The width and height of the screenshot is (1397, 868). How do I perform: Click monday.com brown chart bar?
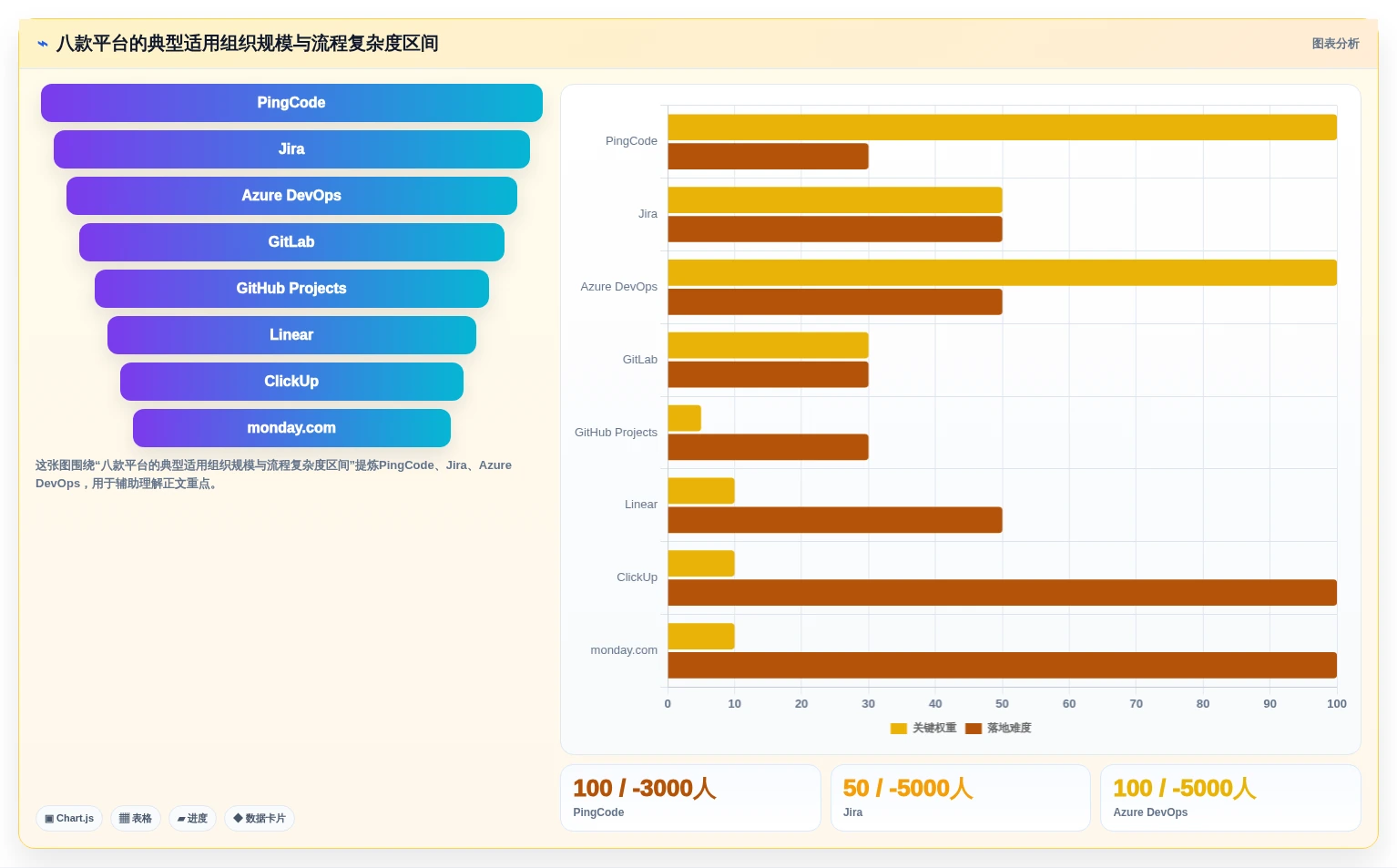point(1002,665)
